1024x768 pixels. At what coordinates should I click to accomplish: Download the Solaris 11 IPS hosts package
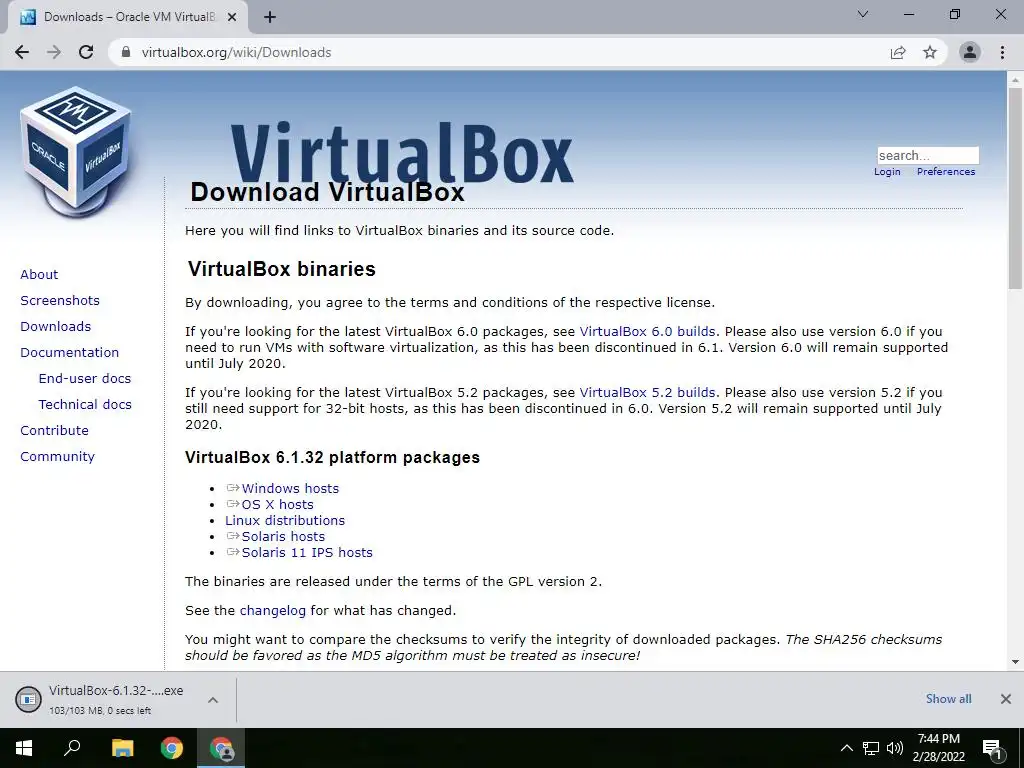click(x=307, y=552)
